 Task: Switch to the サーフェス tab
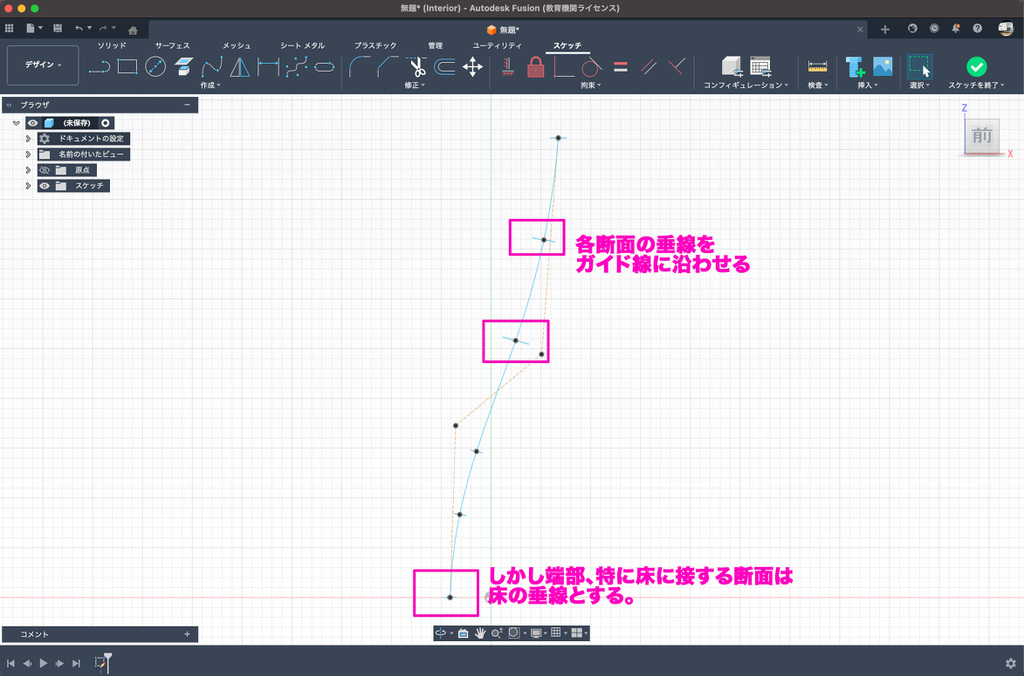pyautogui.click(x=172, y=46)
